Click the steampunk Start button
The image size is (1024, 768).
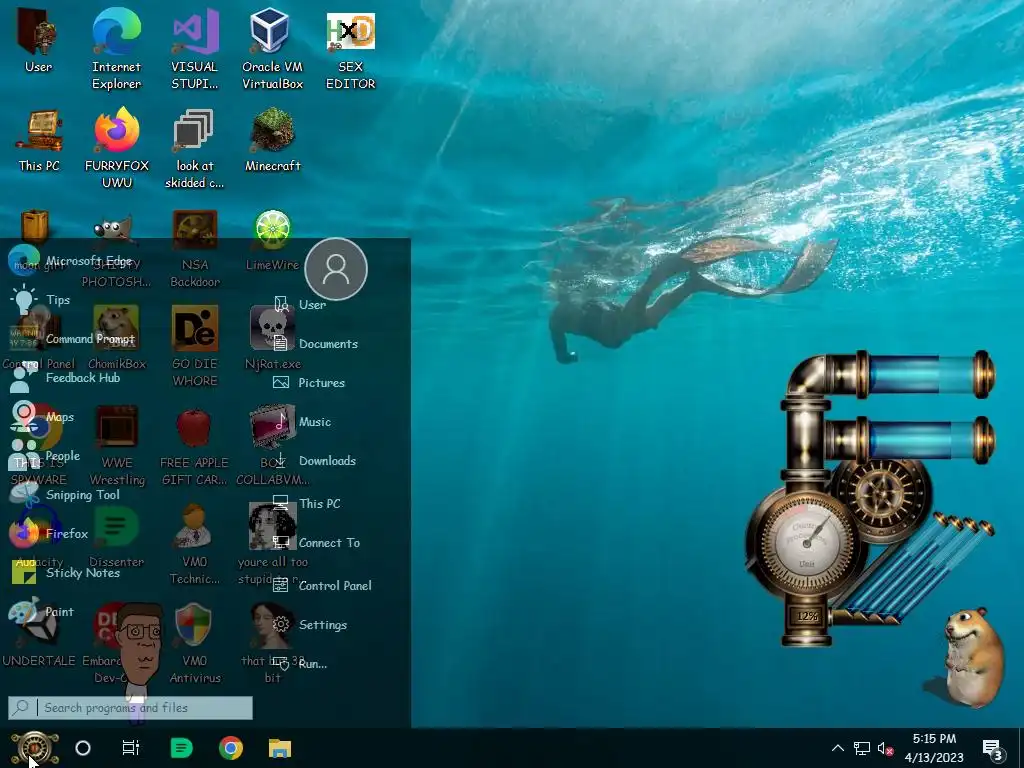coord(34,748)
